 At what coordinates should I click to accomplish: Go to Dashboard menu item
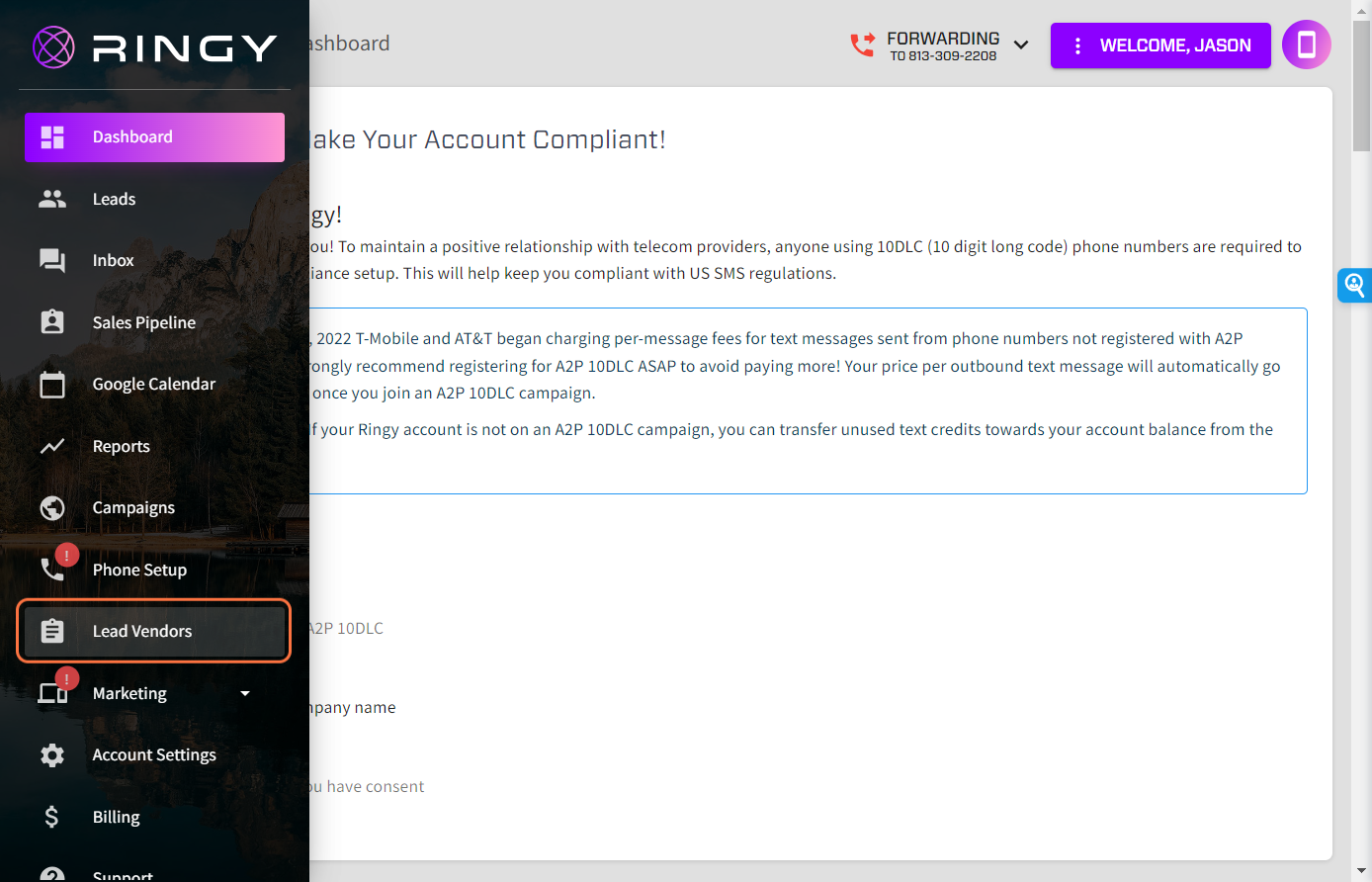(x=154, y=137)
